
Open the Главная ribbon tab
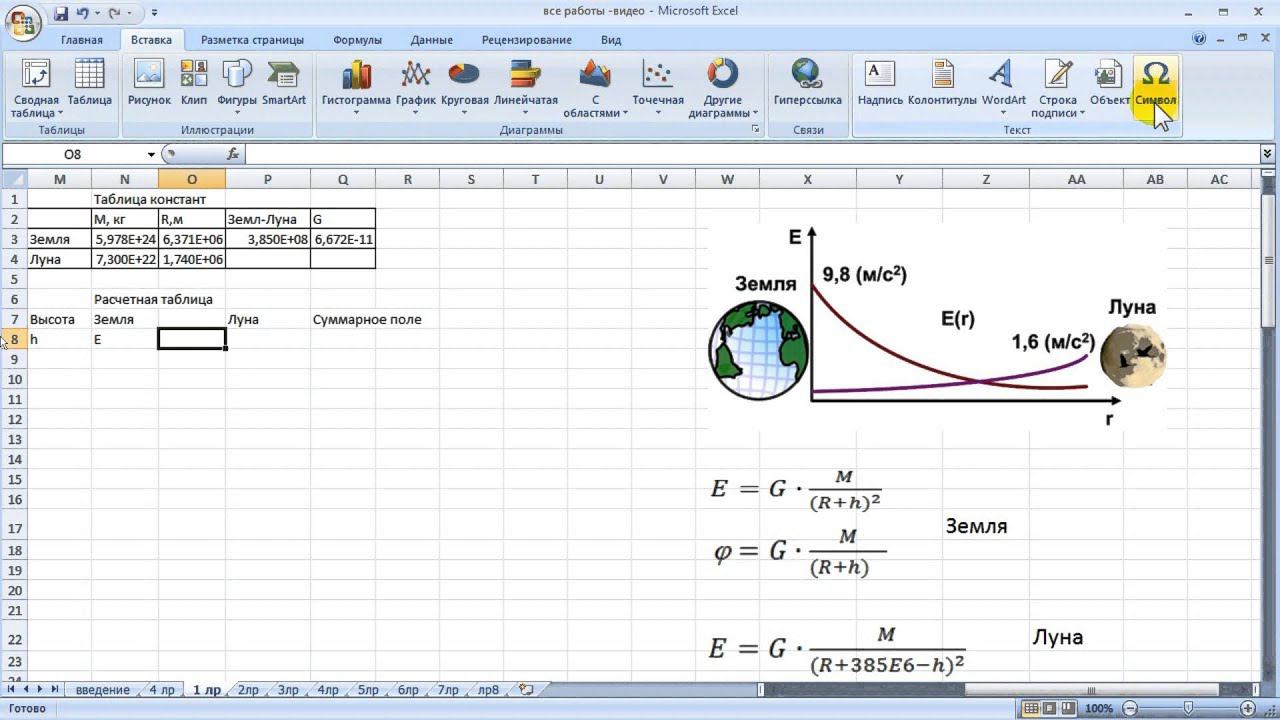click(82, 40)
